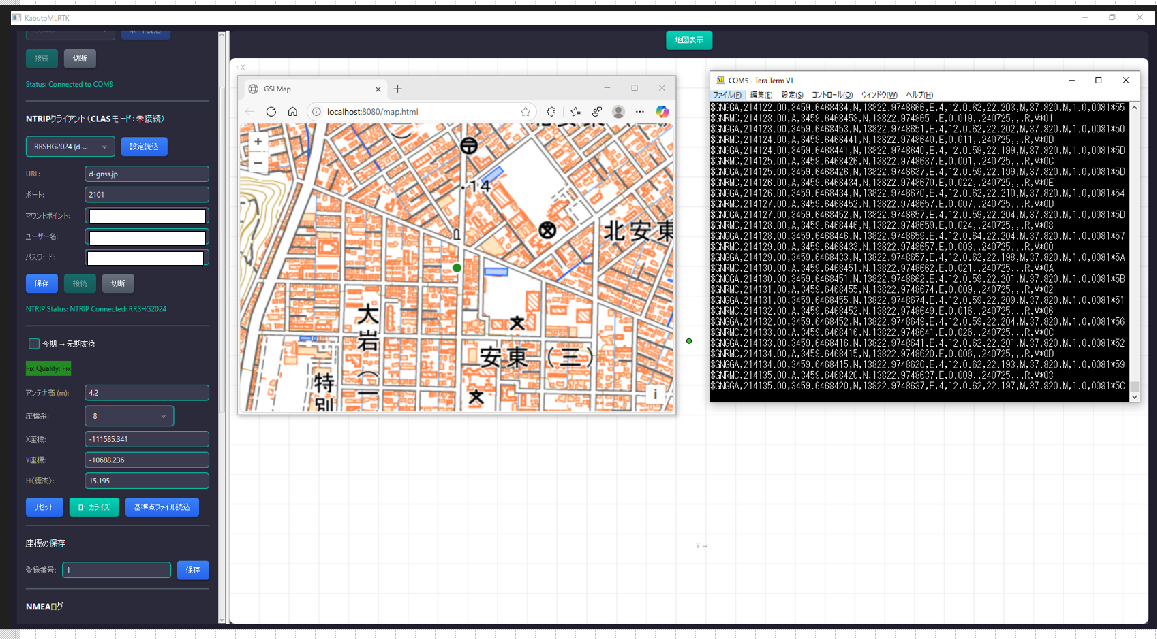Image resolution: width=1157 pixels, height=639 pixels.
Task: Click the Tera Term scrollbar up arrow
Action: pyautogui.click(x=1135, y=108)
